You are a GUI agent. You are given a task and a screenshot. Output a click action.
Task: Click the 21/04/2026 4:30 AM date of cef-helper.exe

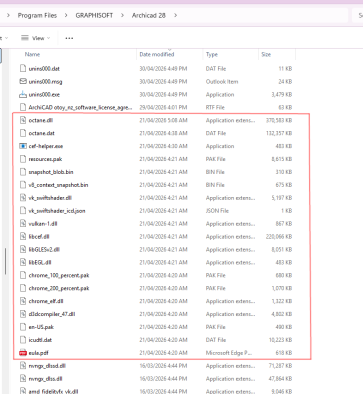[163, 146]
